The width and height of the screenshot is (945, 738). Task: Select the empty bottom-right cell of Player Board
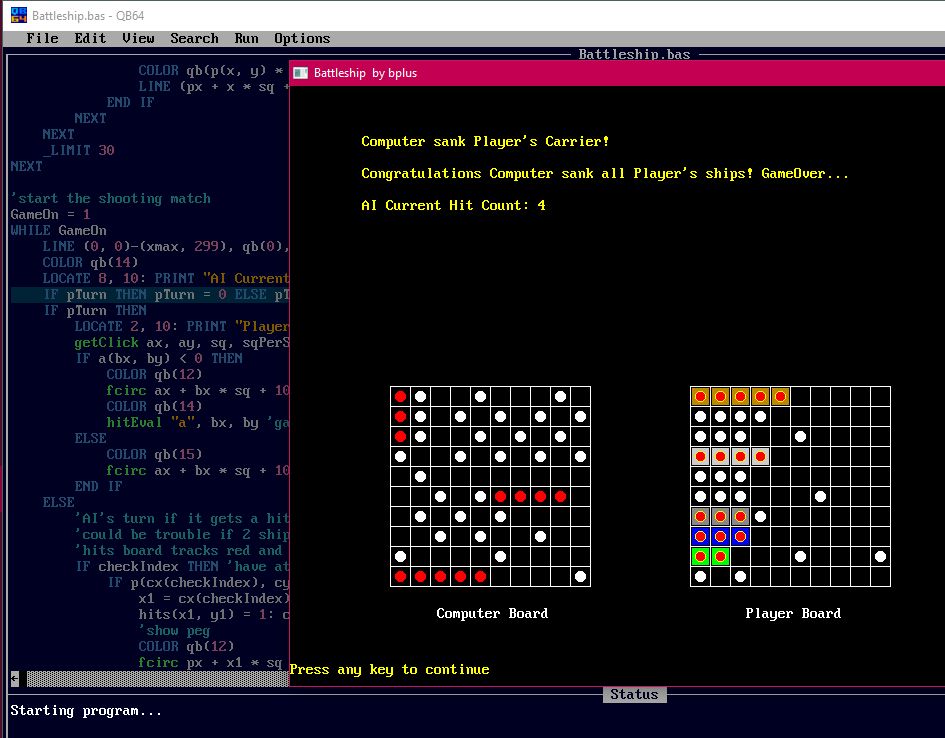point(880,576)
